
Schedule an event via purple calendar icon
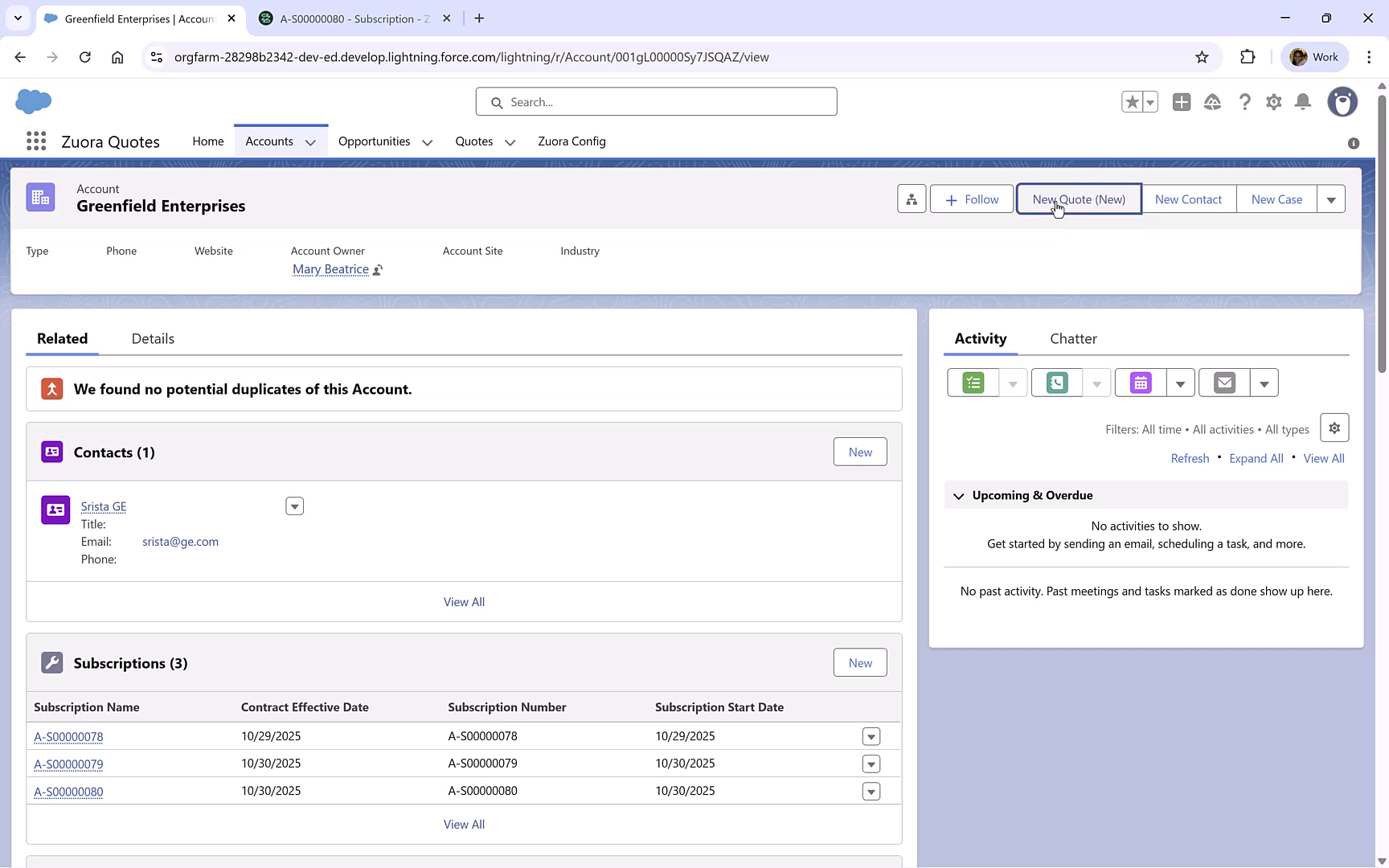point(1140,383)
